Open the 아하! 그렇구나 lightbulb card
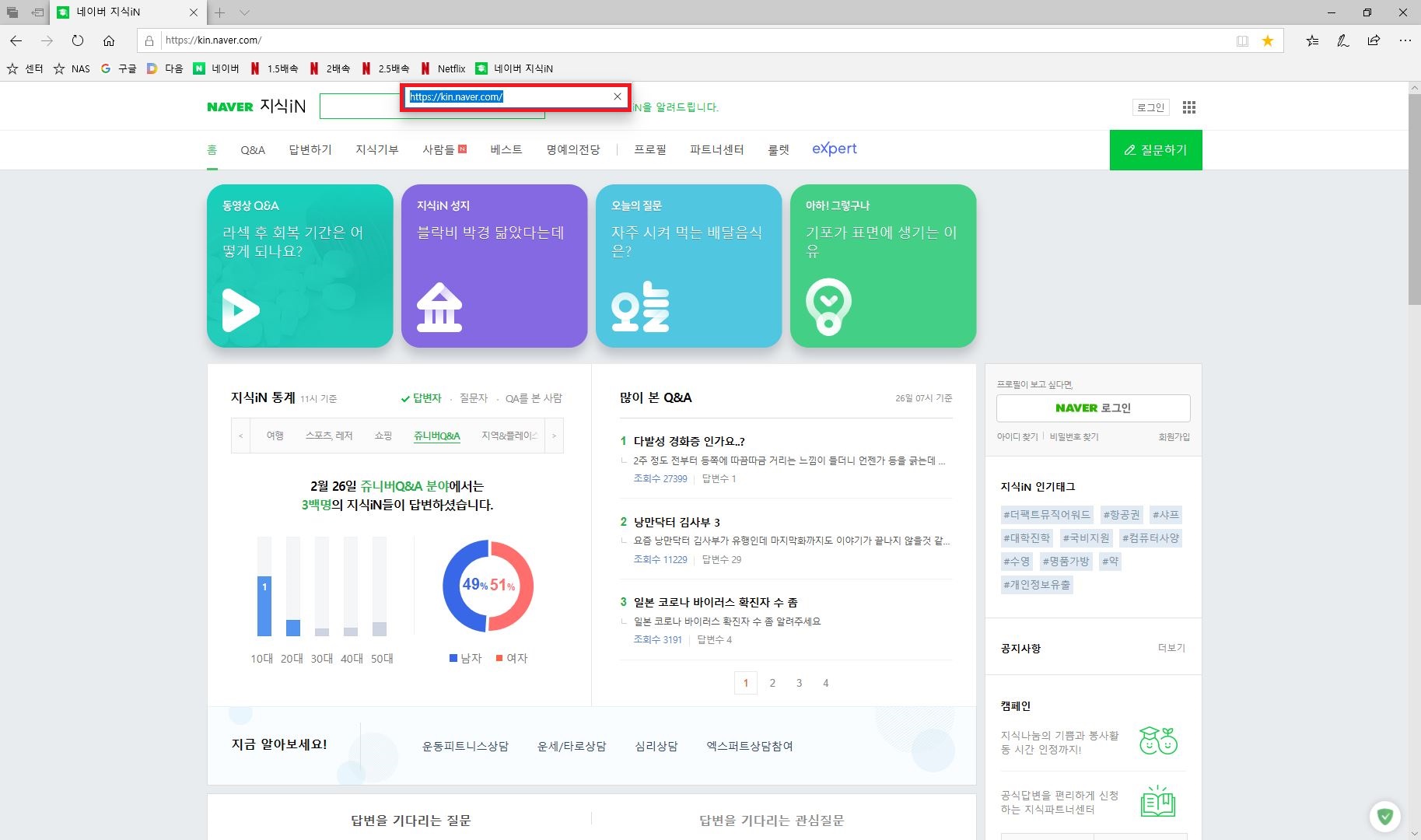 (884, 266)
